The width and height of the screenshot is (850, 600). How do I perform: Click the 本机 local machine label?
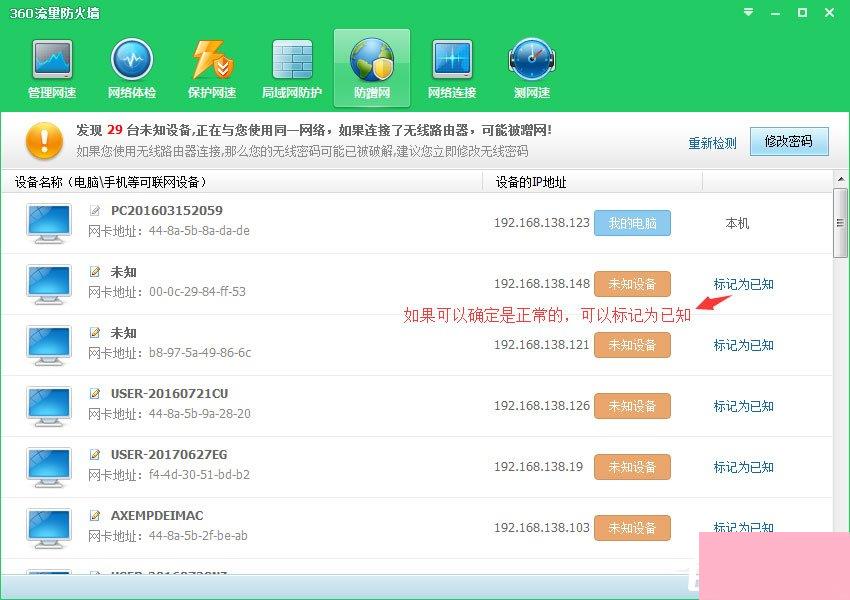[x=737, y=223]
